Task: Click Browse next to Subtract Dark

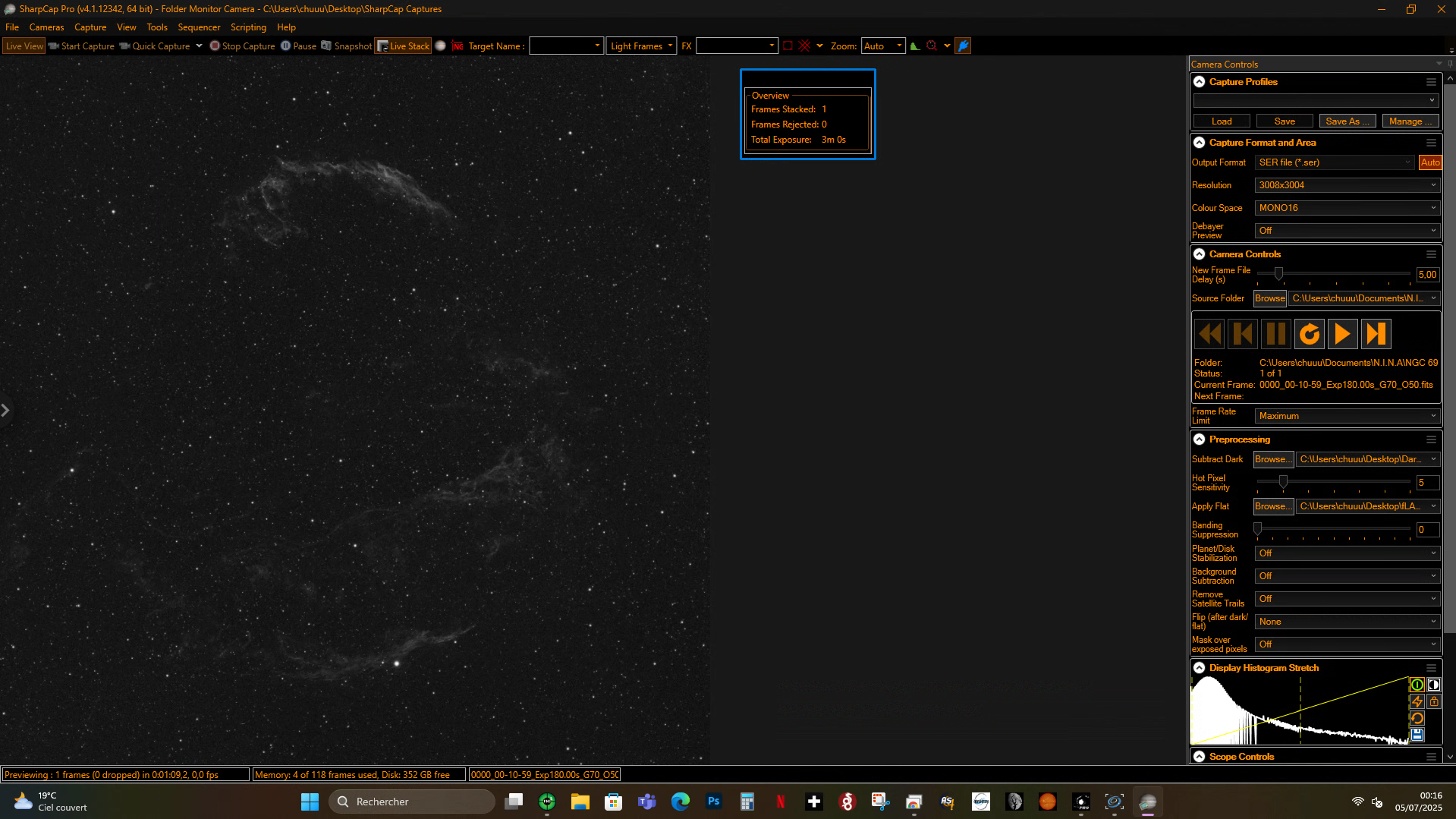Action: (1273, 459)
